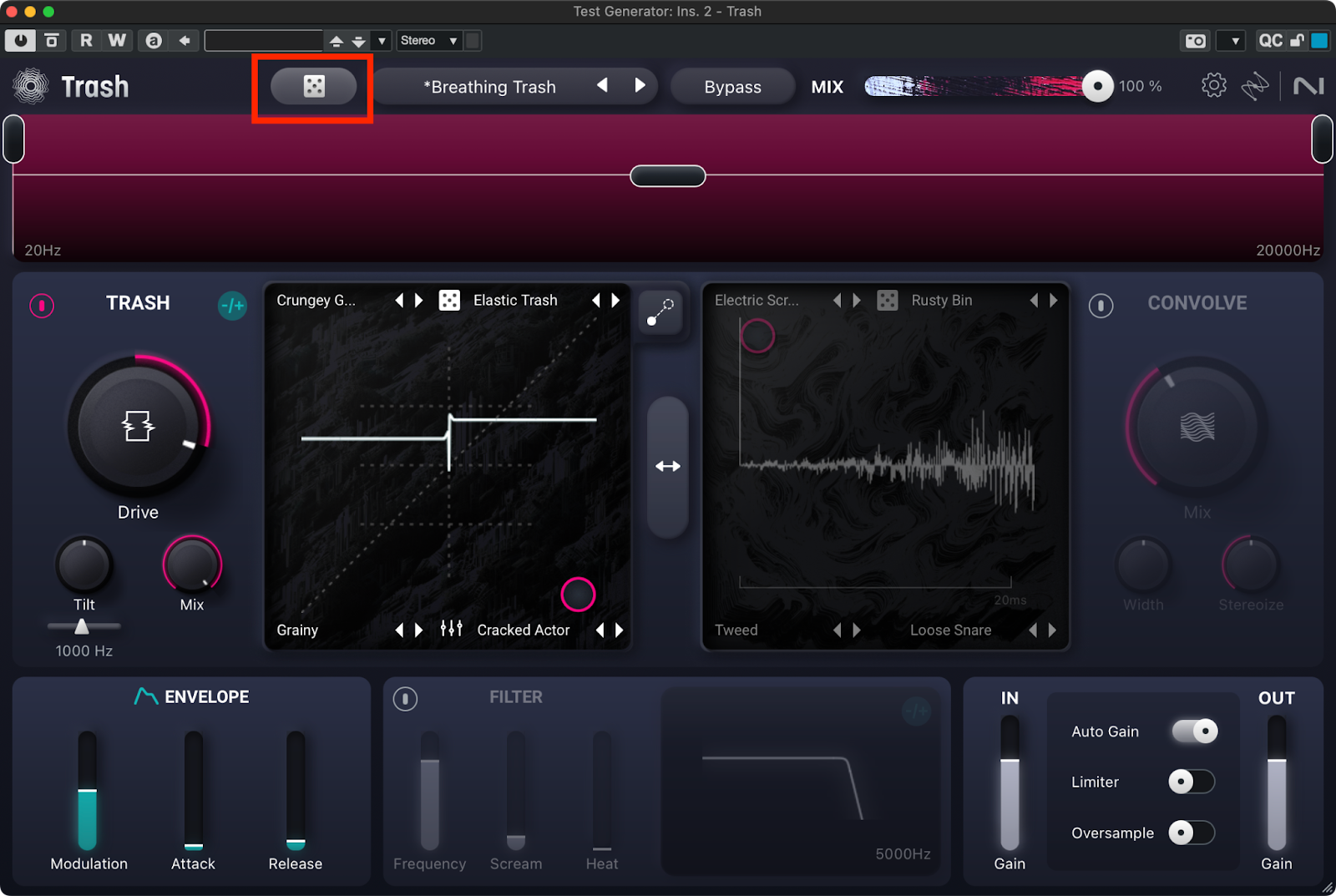Open the settings gear icon
The width and height of the screenshot is (1336, 896).
(1213, 85)
